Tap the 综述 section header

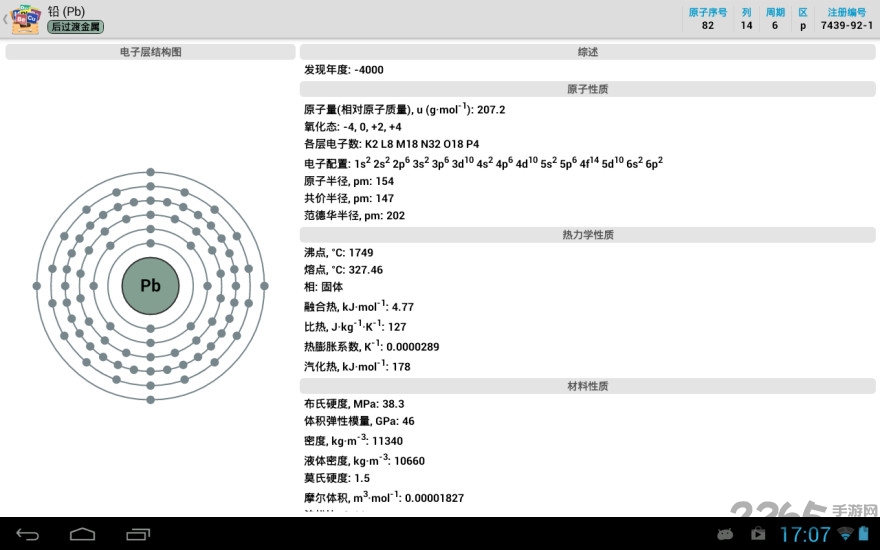(x=588, y=52)
